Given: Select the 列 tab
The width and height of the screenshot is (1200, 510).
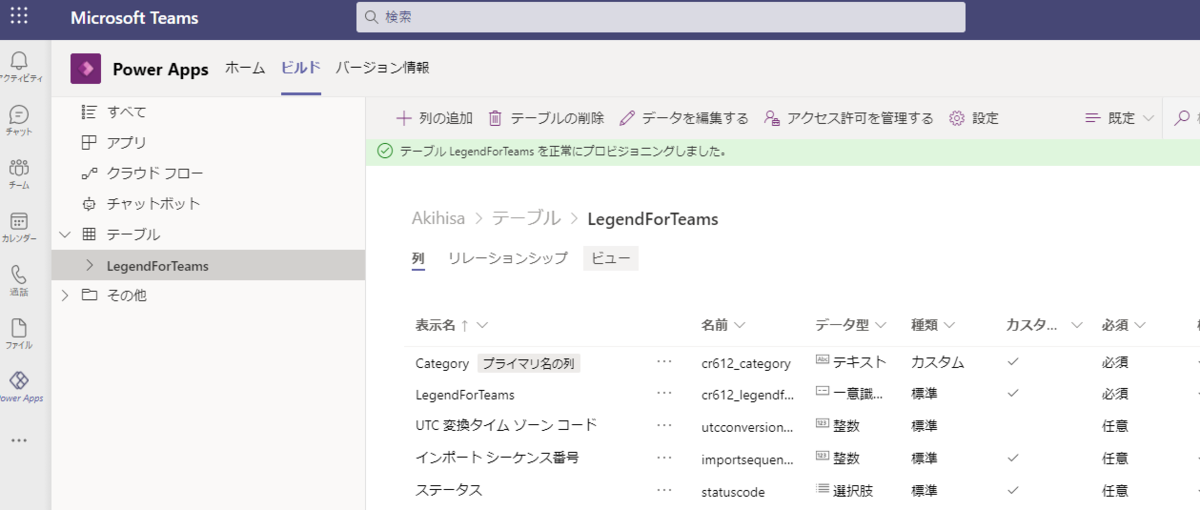Looking at the screenshot, I should [x=418, y=258].
